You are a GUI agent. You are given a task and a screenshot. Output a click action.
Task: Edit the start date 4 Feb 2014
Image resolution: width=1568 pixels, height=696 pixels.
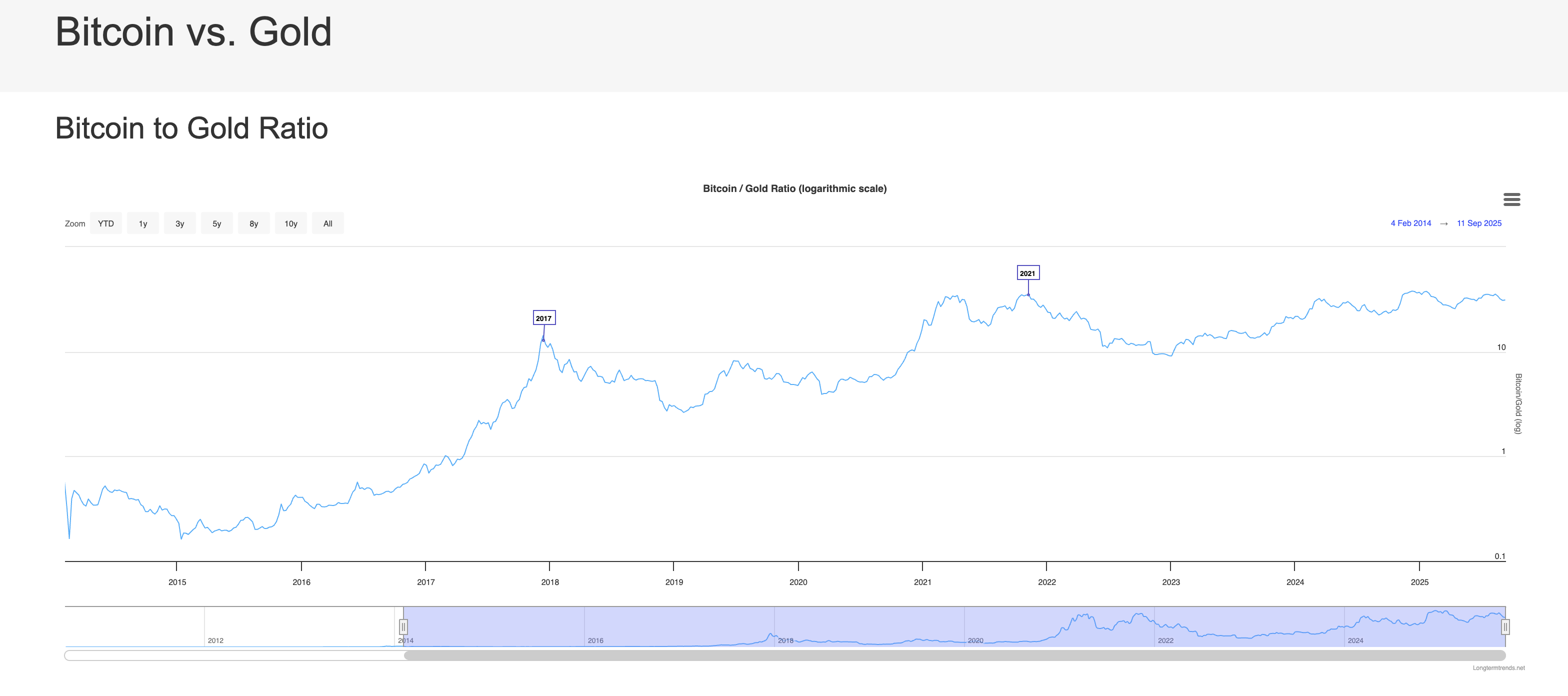(x=1410, y=223)
